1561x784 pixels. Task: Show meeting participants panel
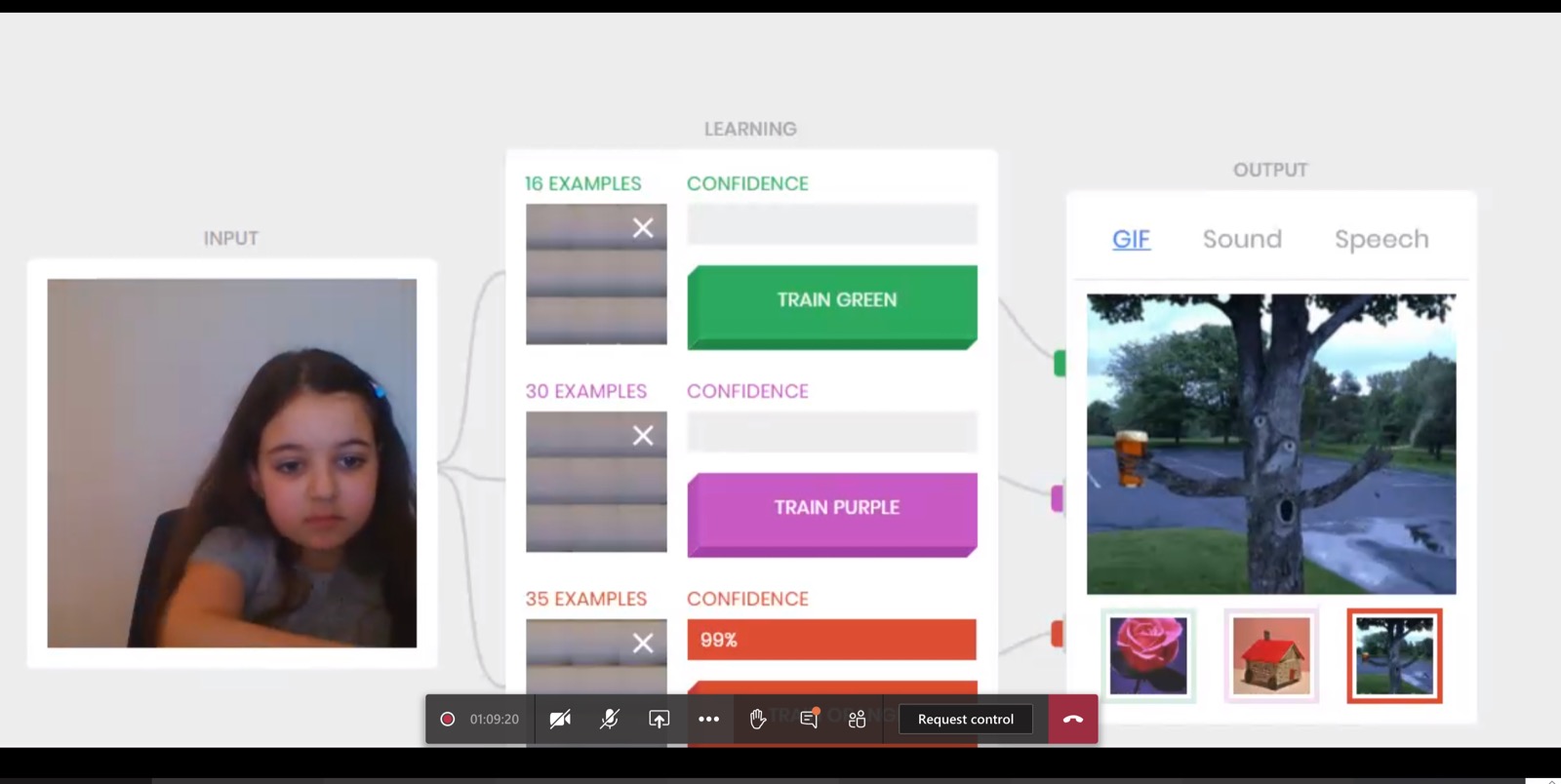pos(858,720)
